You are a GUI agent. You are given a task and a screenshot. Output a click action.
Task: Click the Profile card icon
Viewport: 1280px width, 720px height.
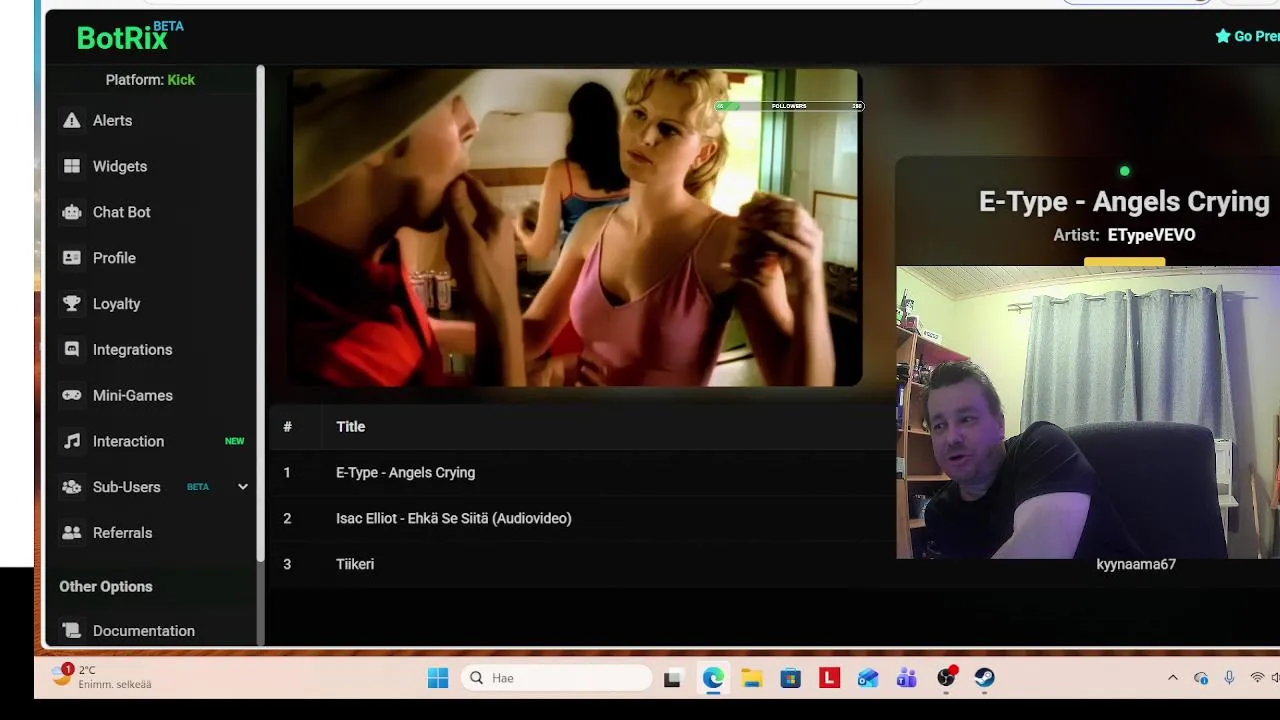(x=71, y=258)
